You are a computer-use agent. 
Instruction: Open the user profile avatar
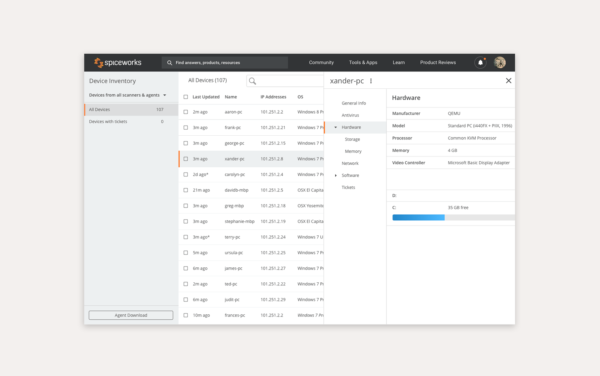[500, 62]
